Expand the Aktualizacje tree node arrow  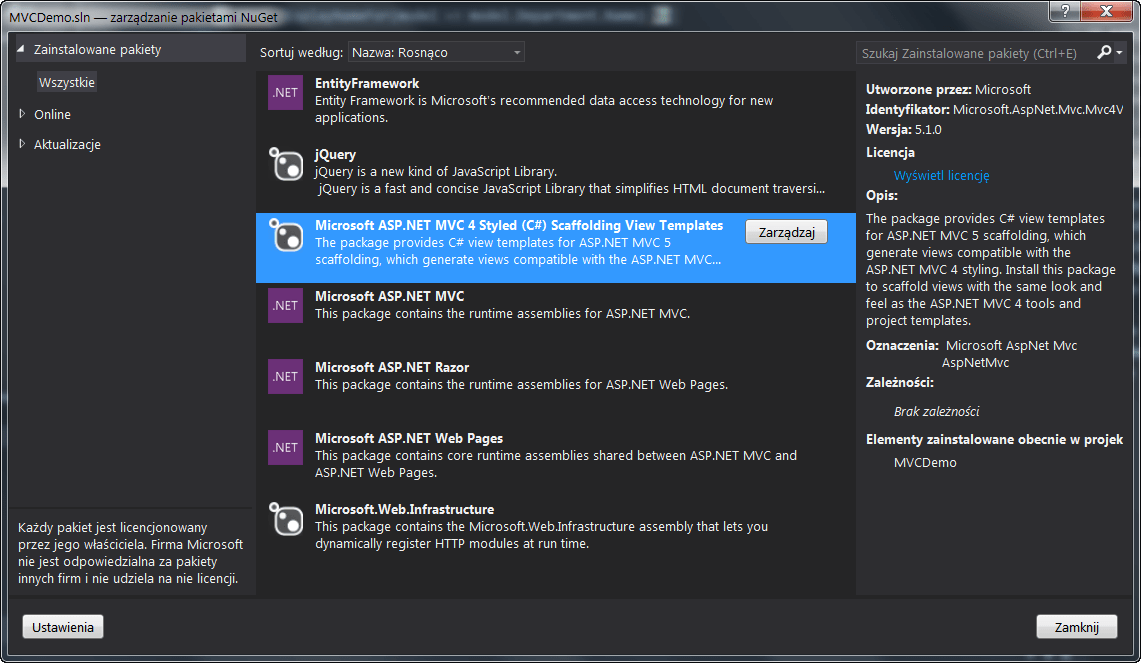point(22,143)
